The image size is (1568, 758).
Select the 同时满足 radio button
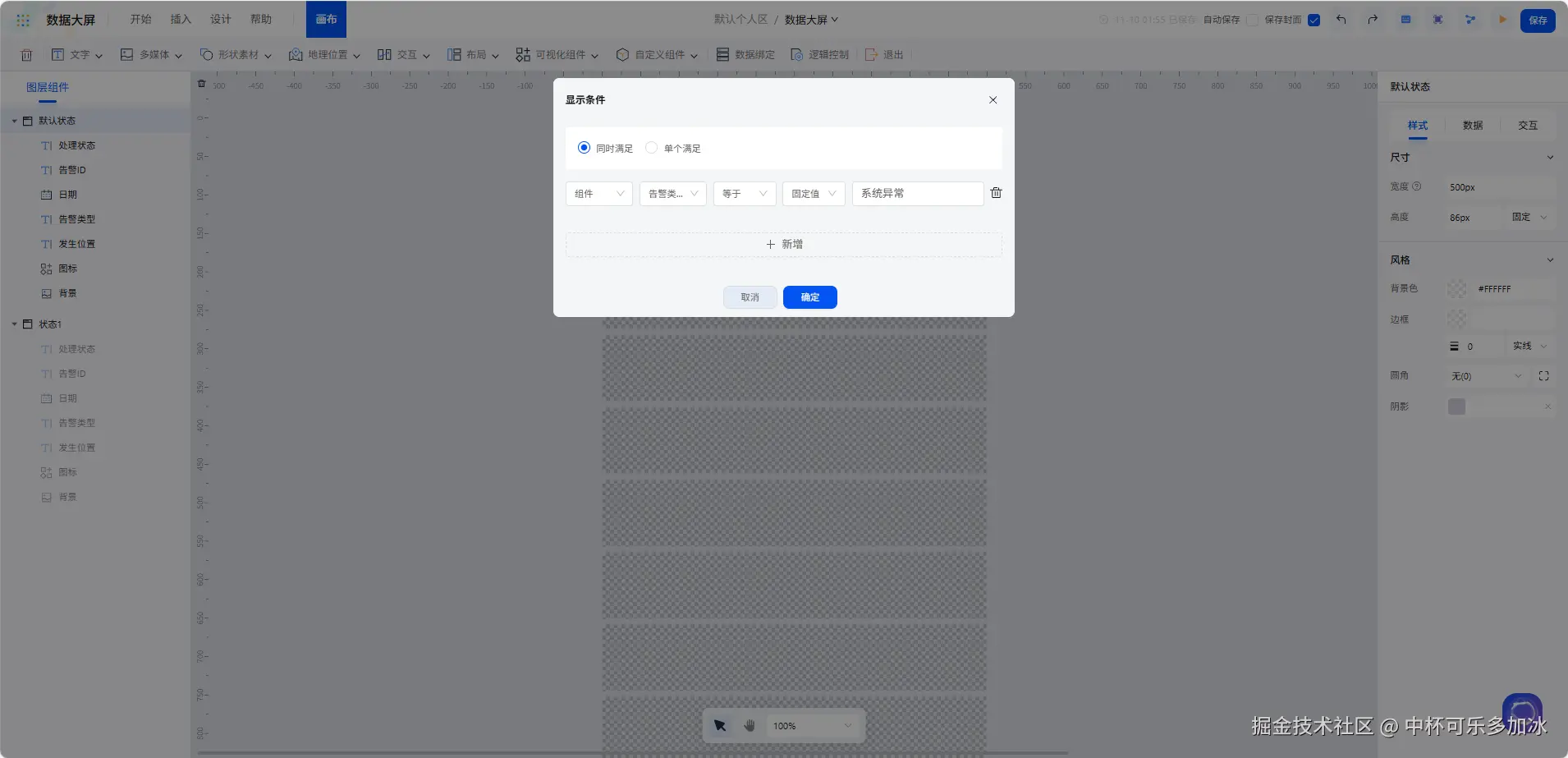click(x=584, y=148)
